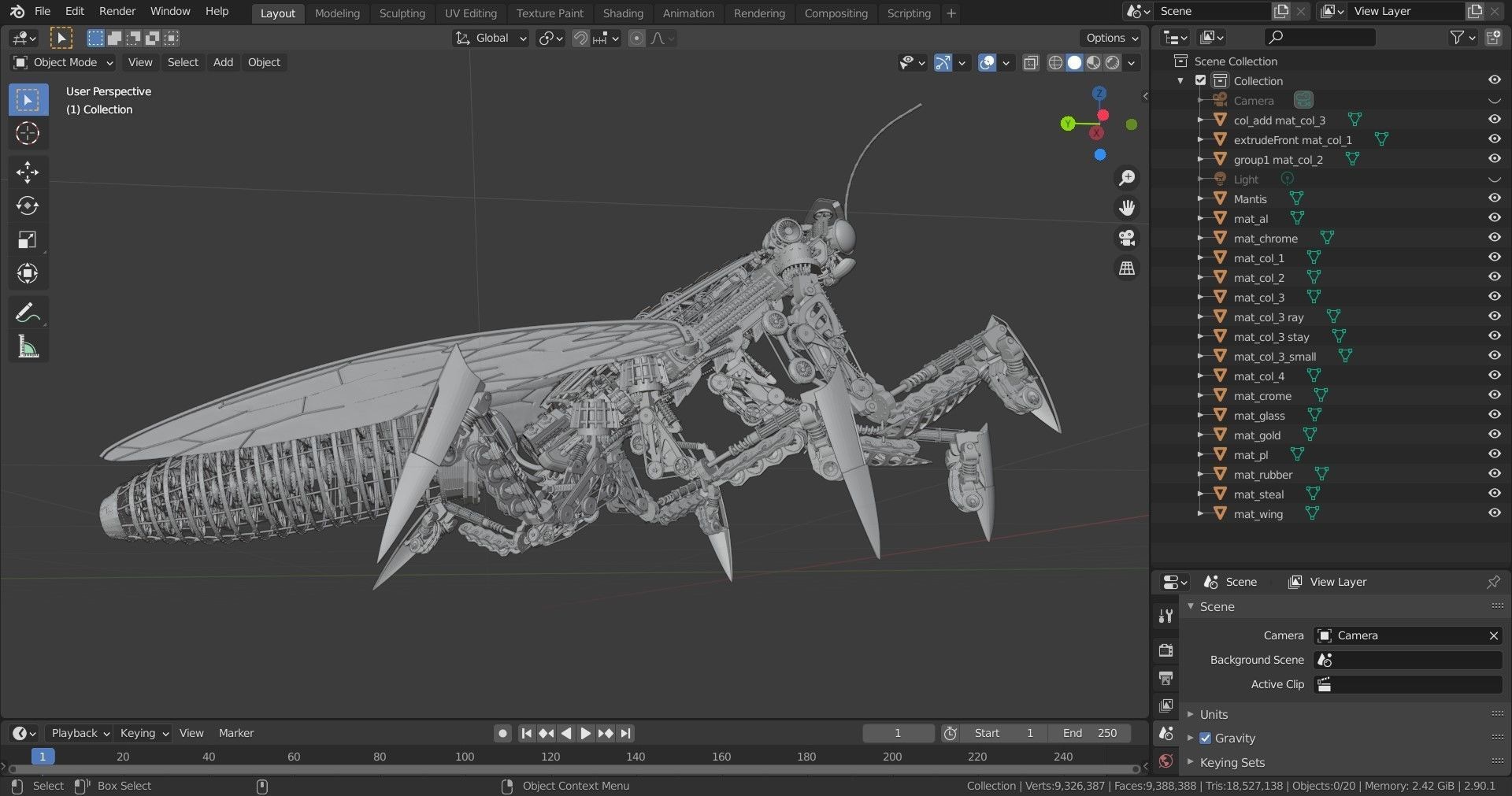1512x796 pixels.
Task: Hide the Mantis object in outliner
Action: click(1494, 198)
